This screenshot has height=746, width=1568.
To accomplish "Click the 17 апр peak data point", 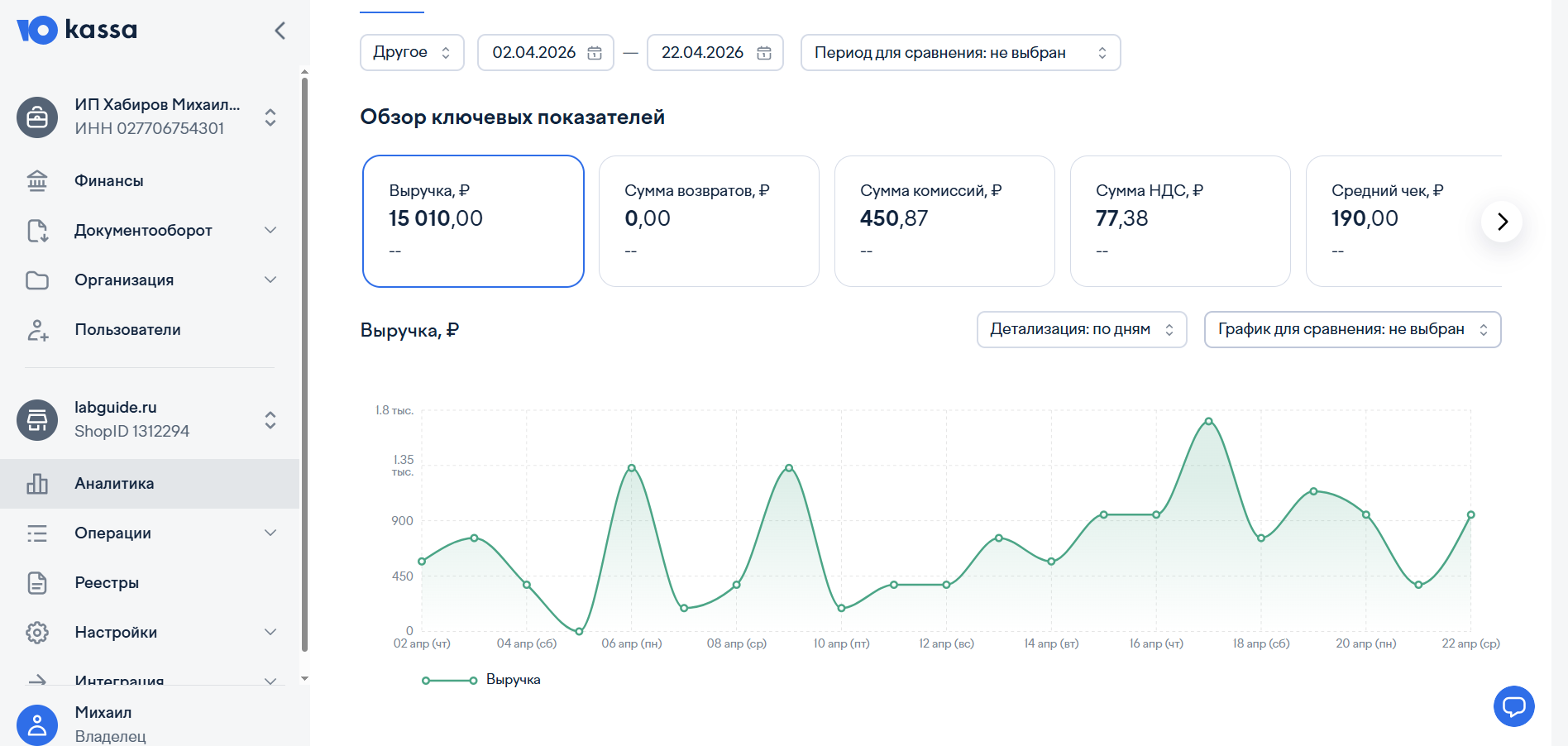I will (1208, 422).
